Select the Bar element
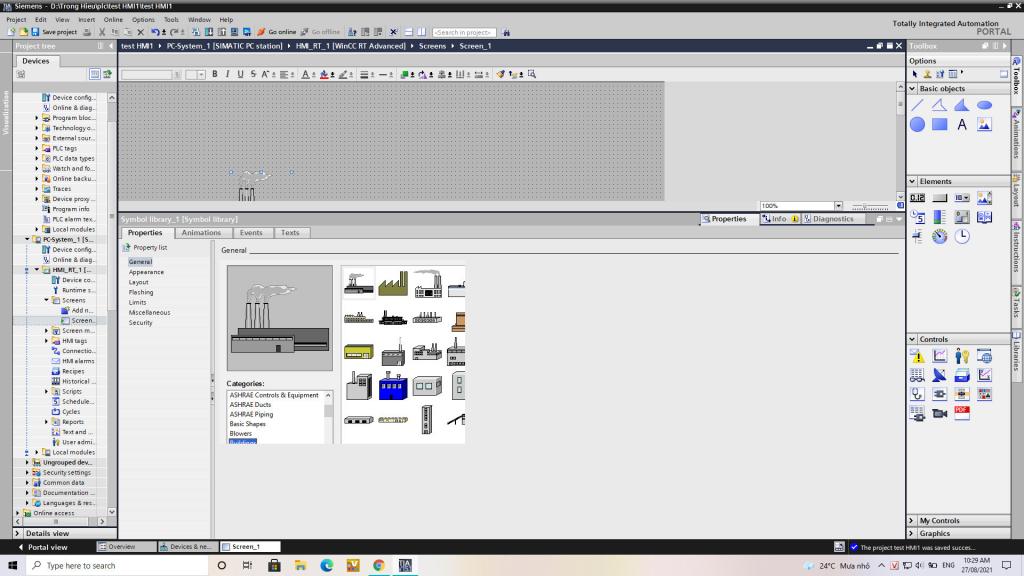Image resolution: width=1024 pixels, height=576 pixels. pyautogui.click(x=940, y=217)
